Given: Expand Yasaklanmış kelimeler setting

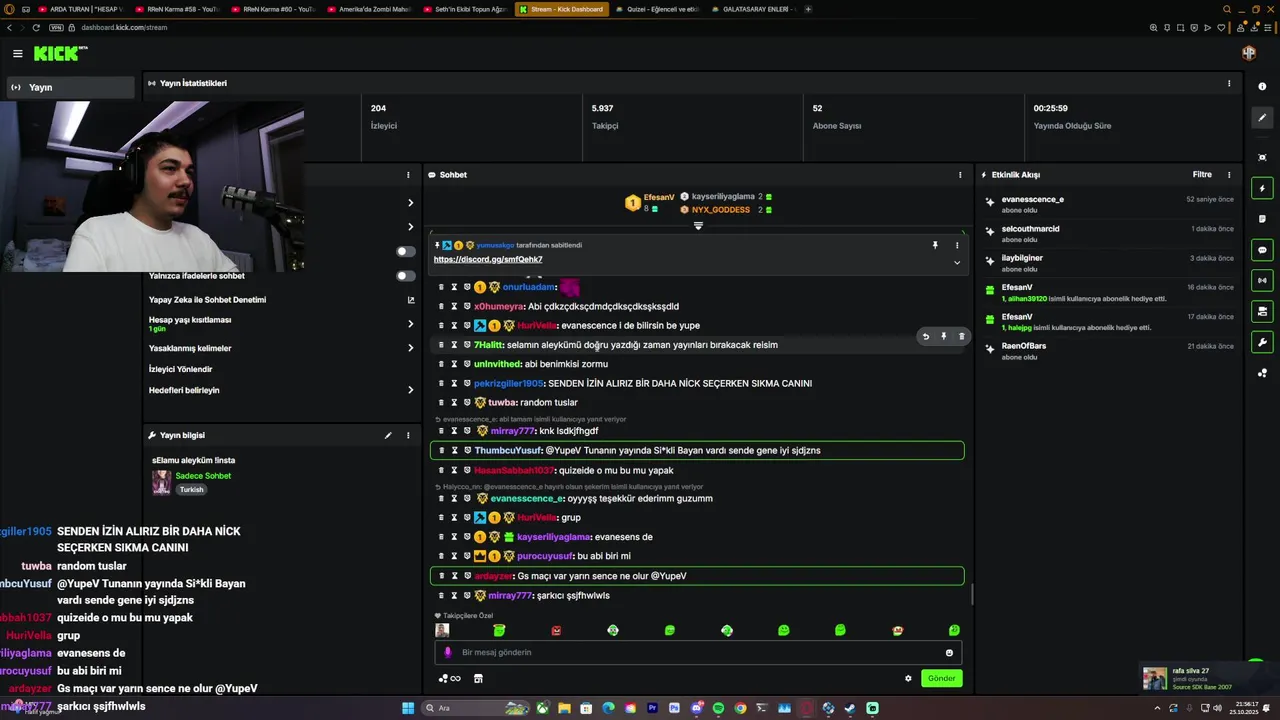Looking at the screenshot, I should pyautogui.click(x=410, y=348).
